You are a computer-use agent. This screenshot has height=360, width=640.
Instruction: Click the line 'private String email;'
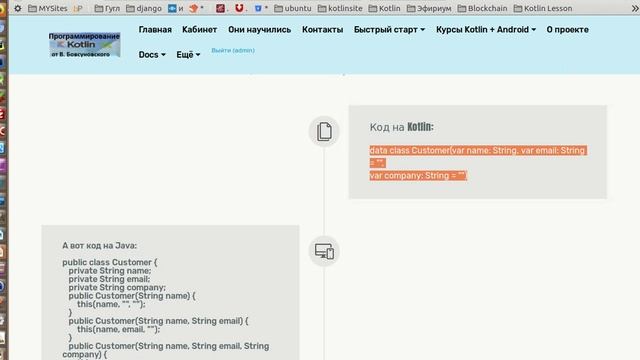[109, 279]
